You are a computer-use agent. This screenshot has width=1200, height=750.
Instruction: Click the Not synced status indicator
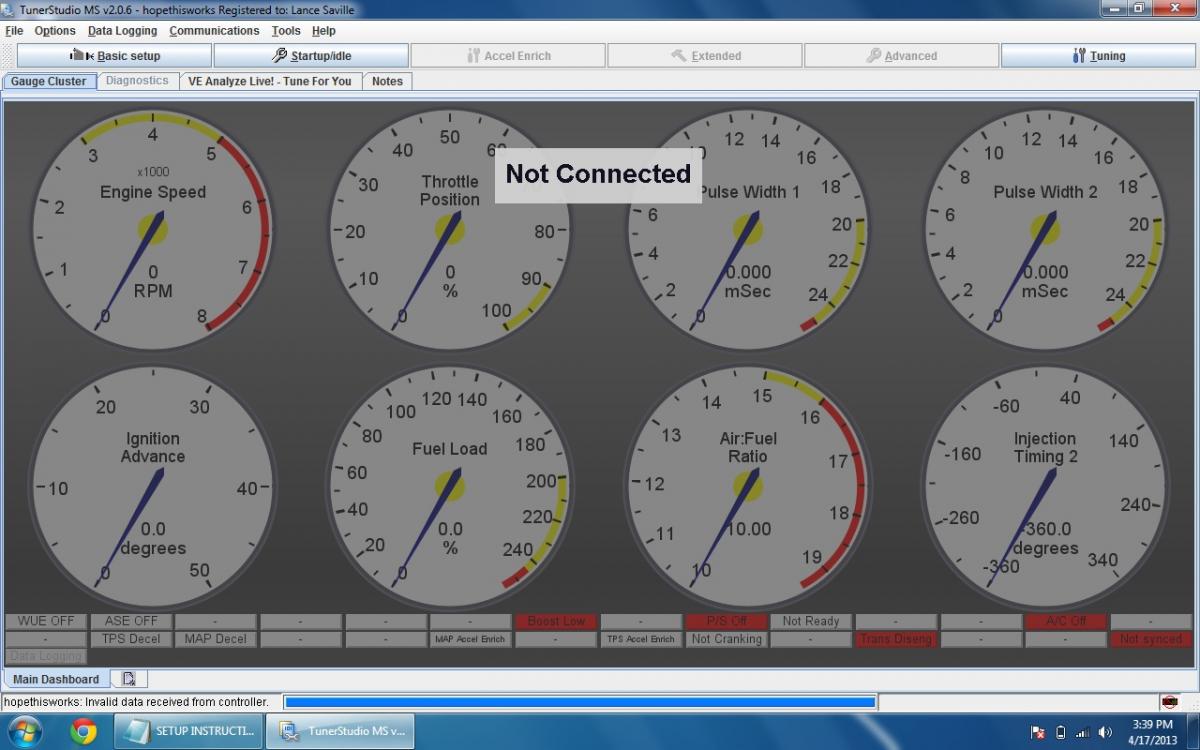[x=1151, y=639]
